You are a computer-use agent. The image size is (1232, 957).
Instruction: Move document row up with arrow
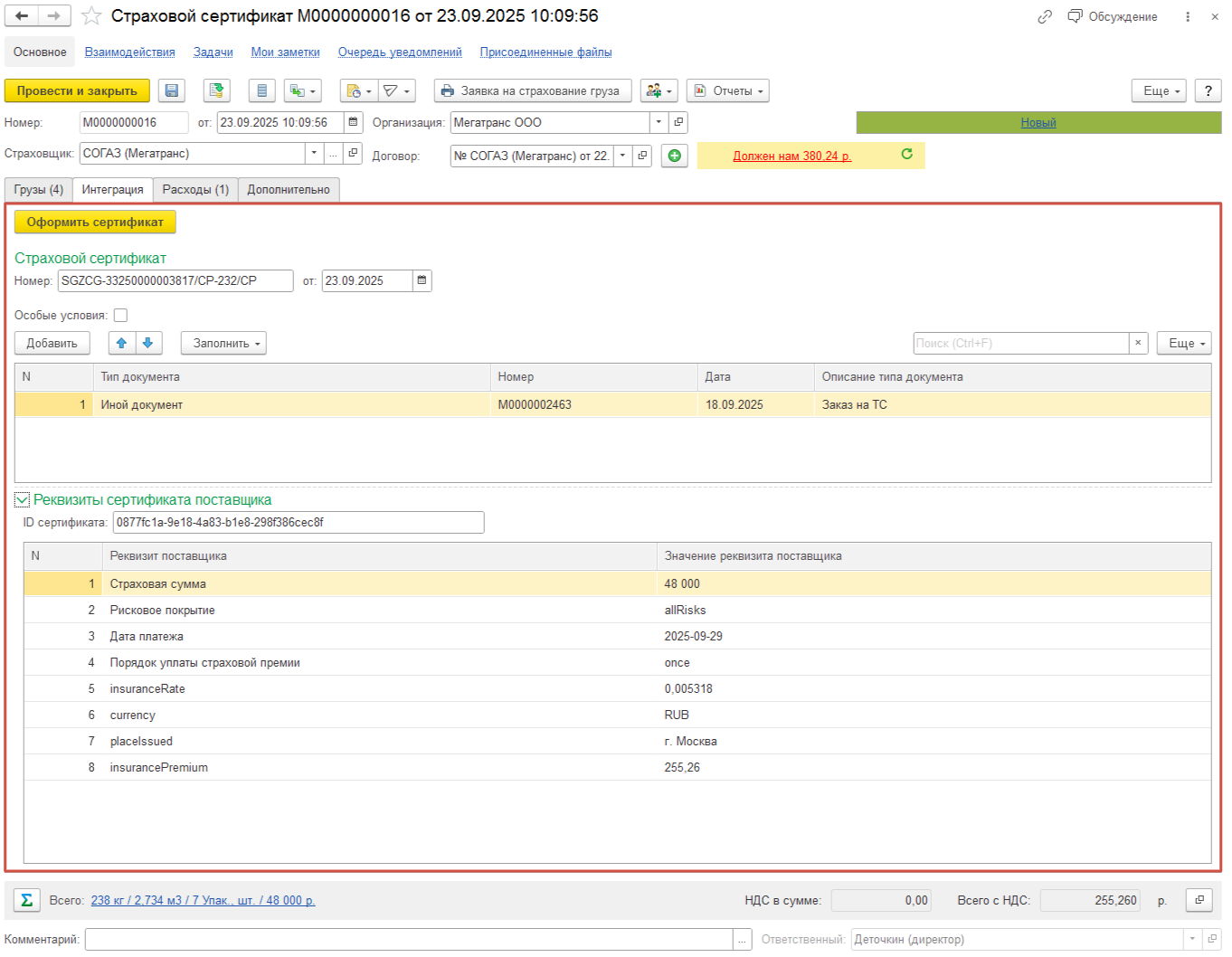point(121,343)
